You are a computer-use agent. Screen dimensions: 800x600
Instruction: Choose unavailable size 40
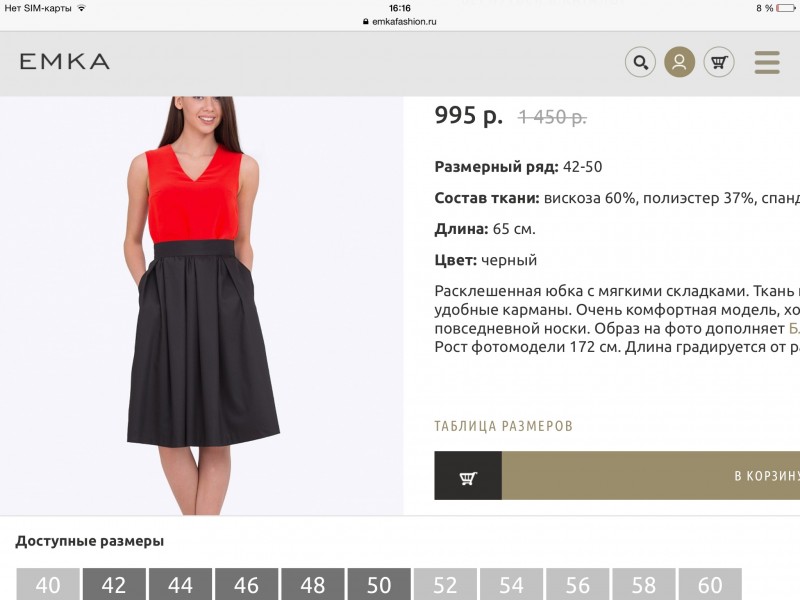(48, 584)
